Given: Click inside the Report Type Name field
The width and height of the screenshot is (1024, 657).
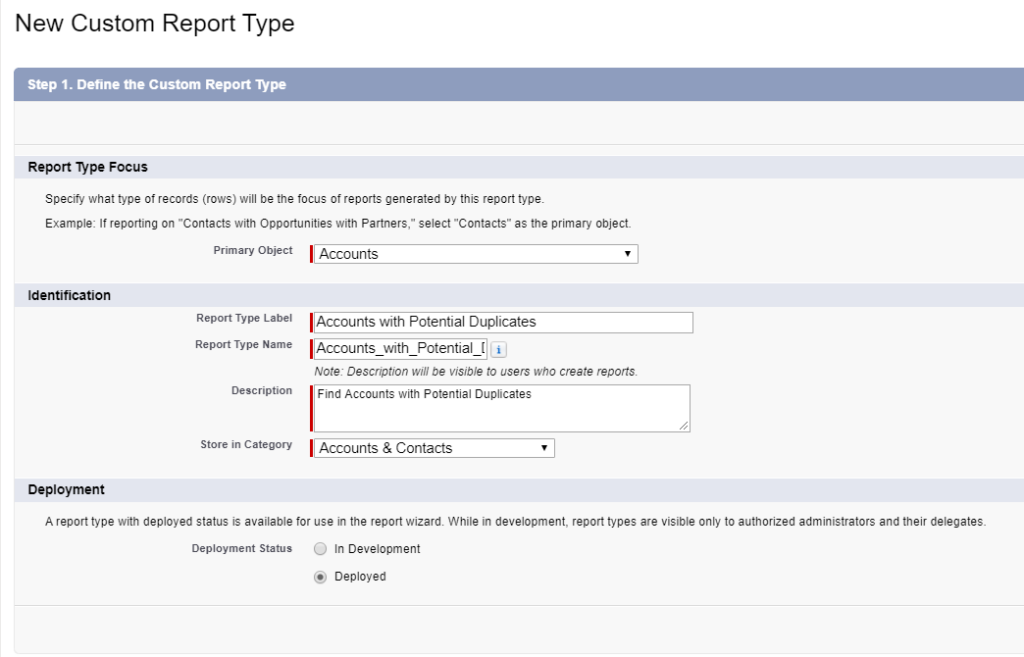Looking at the screenshot, I should coord(400,348).
